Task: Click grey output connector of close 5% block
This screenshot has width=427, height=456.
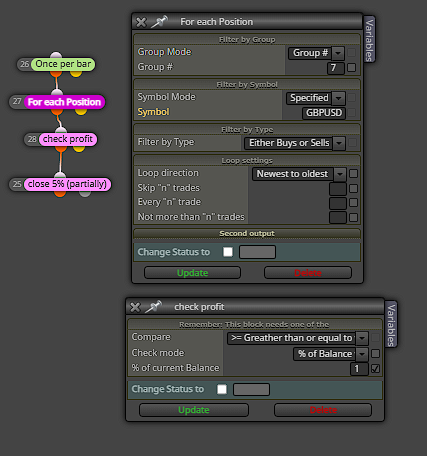Action: (x=85, y=193)
